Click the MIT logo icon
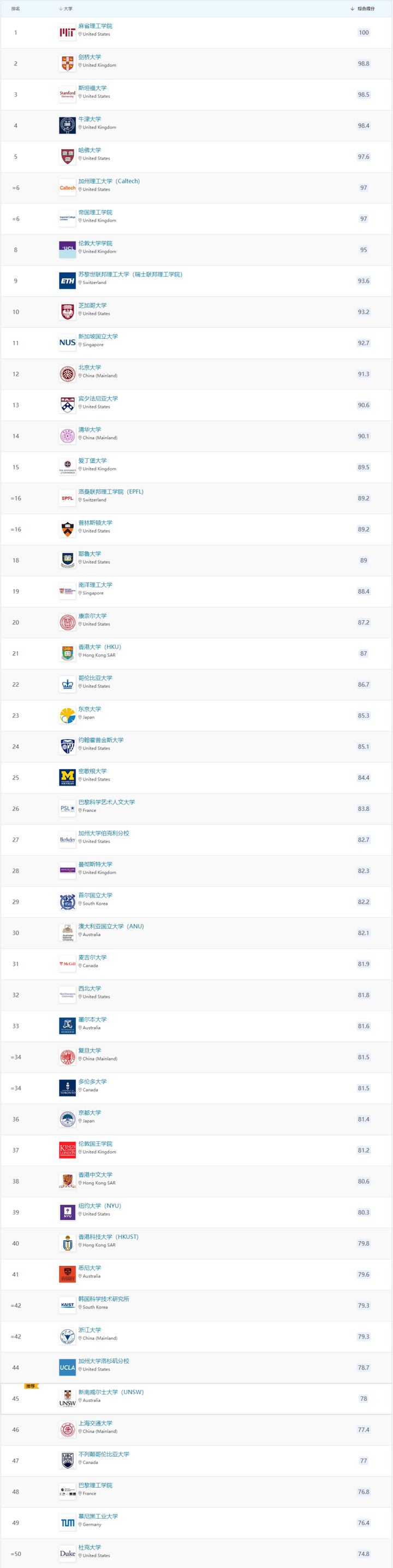The image size is (393, 1568). point(67,33)
